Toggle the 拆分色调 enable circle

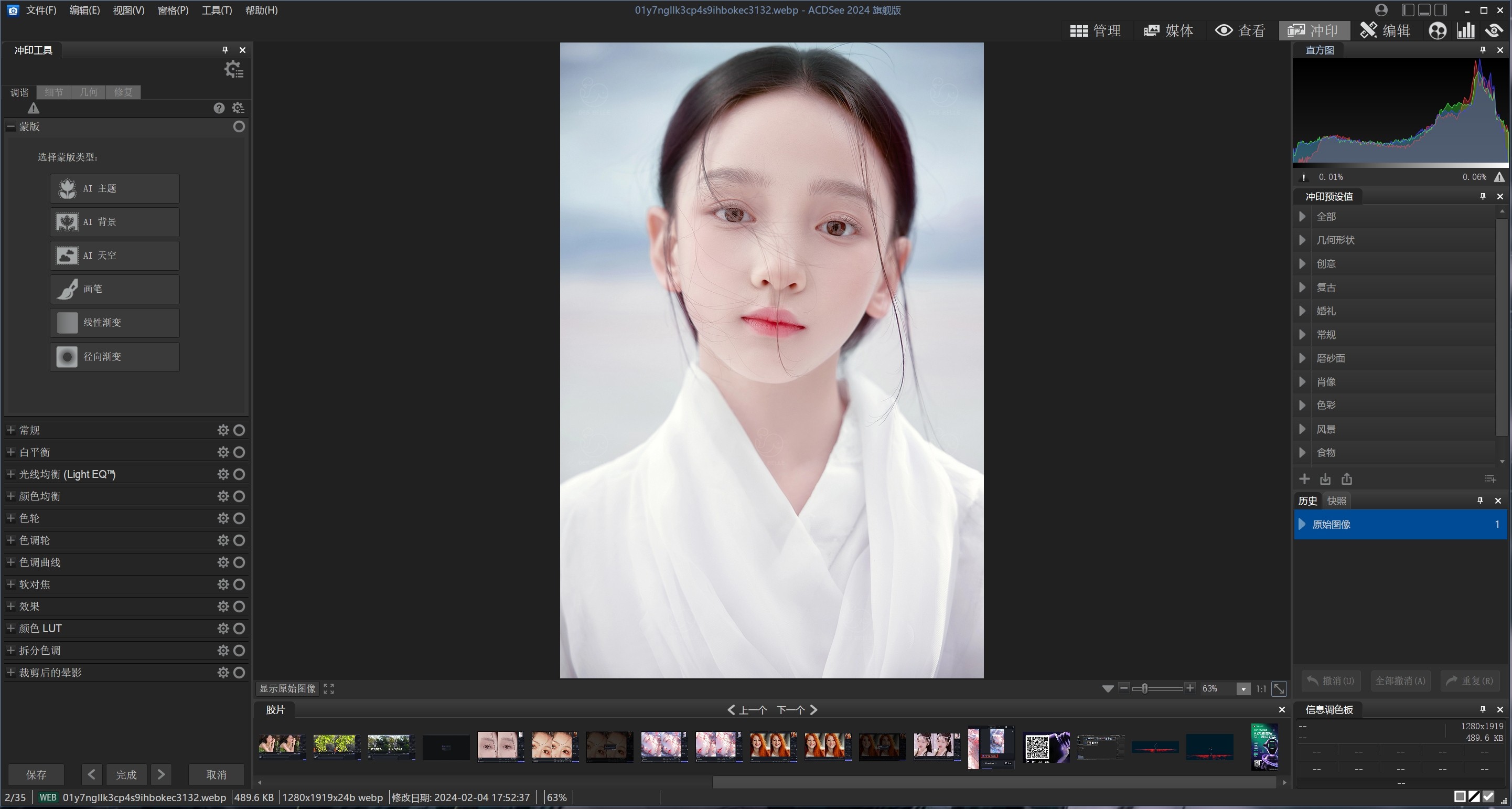point(239,651)
